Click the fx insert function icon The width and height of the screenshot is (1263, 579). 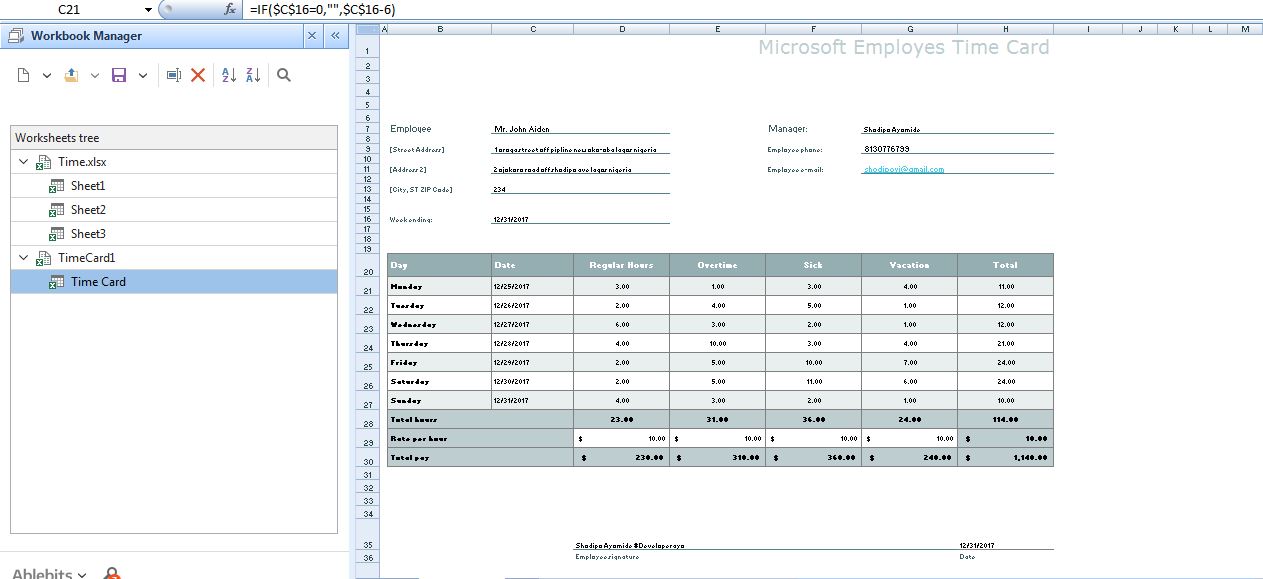(230, 9)
